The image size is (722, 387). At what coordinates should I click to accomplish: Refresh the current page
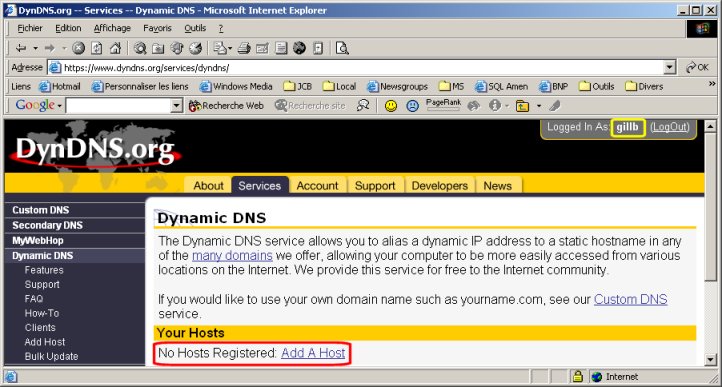(x=97, y=48)
